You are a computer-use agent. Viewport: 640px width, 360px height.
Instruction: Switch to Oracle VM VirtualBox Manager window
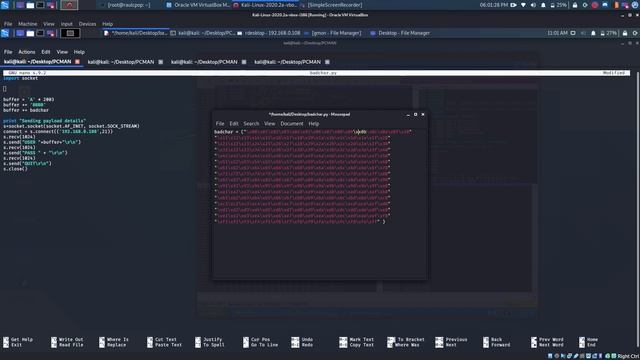(198, 5)
